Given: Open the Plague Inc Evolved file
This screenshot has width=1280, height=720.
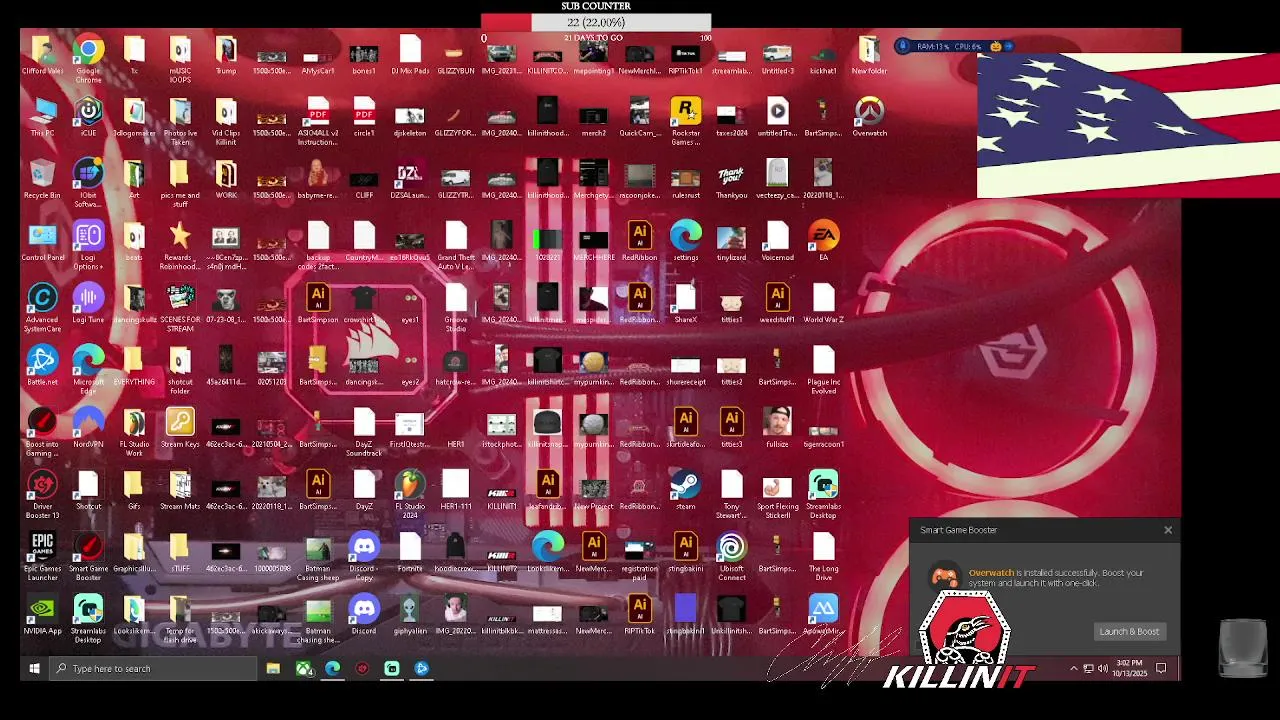Looking at the screenshot, I should (823, 370).
